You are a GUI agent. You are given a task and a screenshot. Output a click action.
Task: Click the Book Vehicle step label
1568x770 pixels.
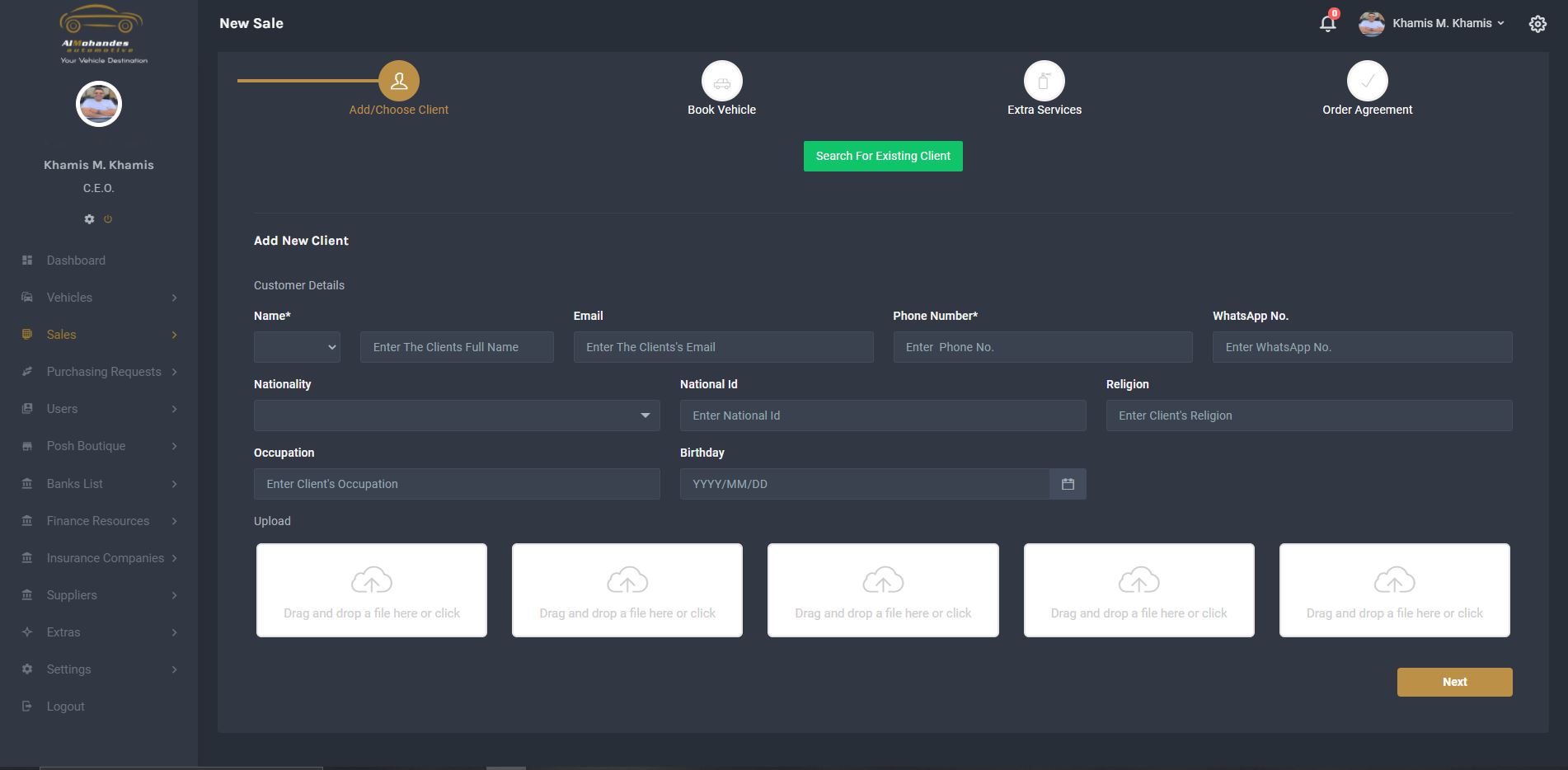722,110
